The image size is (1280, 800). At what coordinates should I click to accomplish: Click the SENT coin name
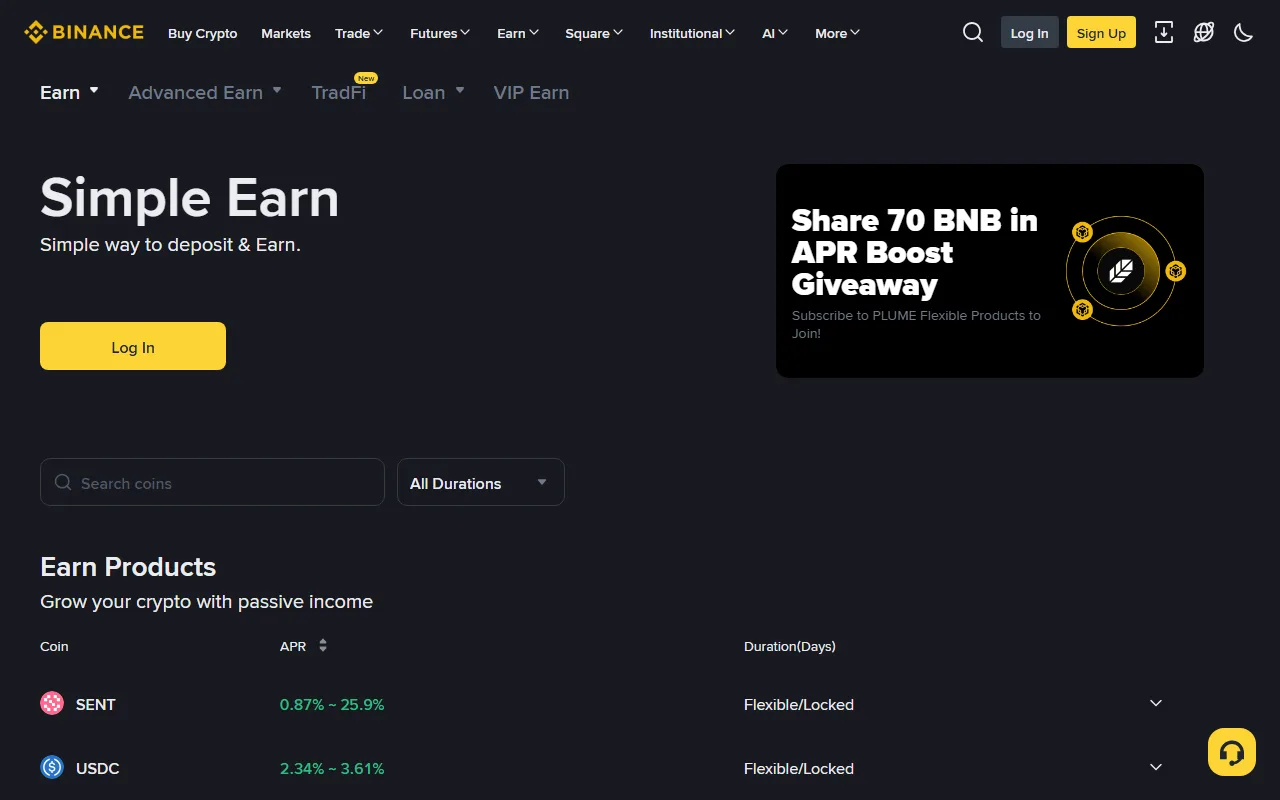tap(96, 704)
